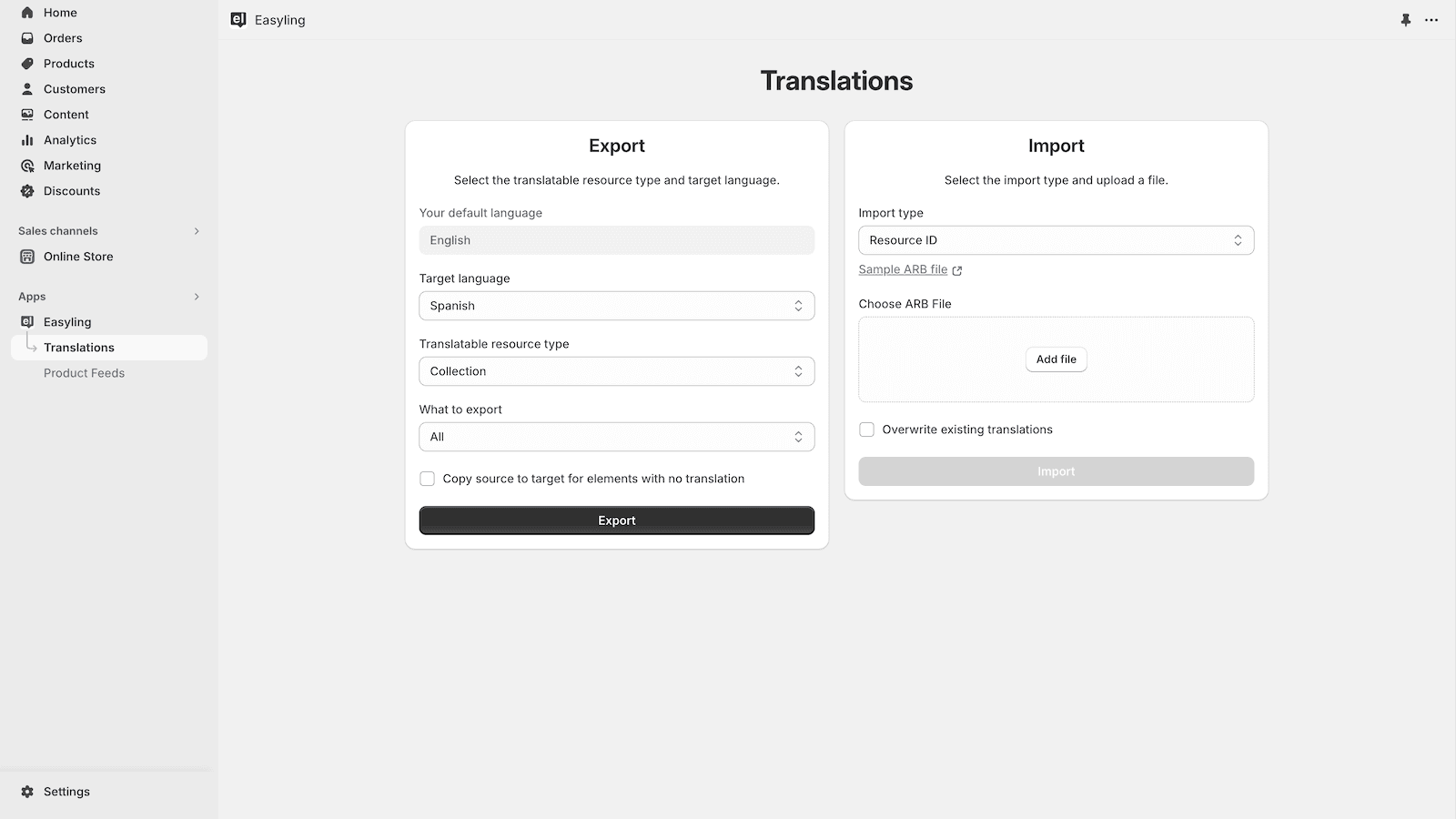Open the Marketing menu item
The width and height of the screenshot is (1456, 819).
[x=72, y=166]
